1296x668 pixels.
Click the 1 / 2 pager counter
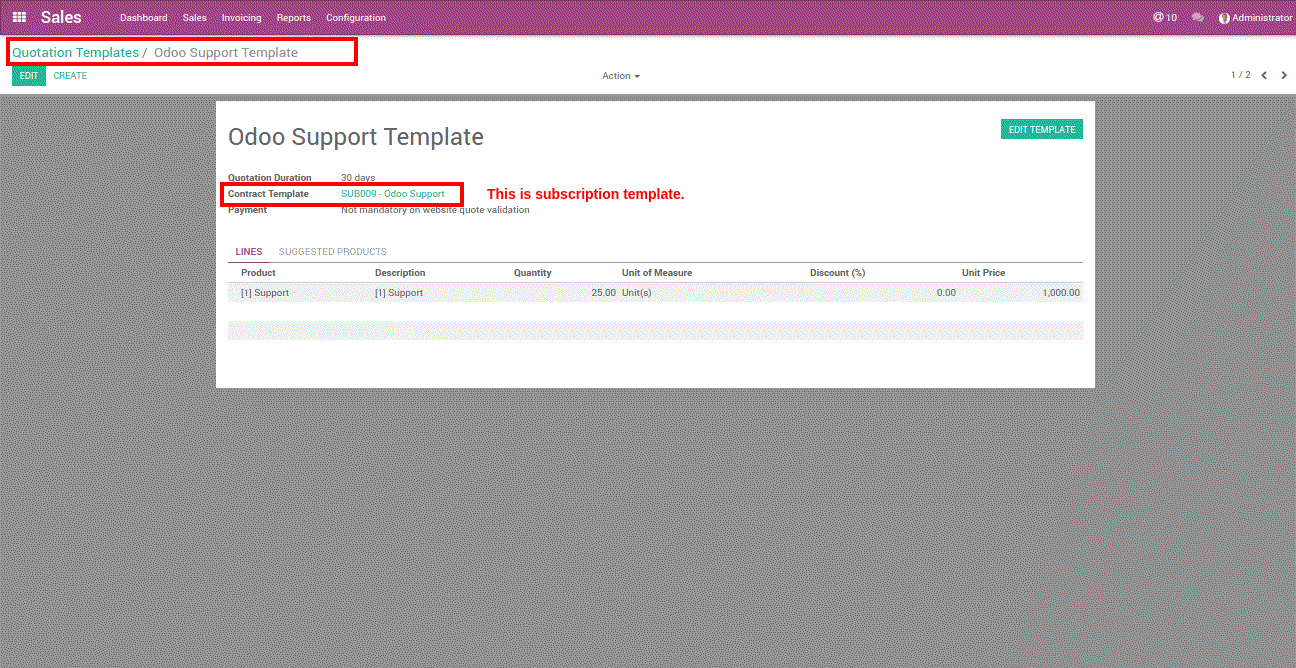[x=1240, y=75]
